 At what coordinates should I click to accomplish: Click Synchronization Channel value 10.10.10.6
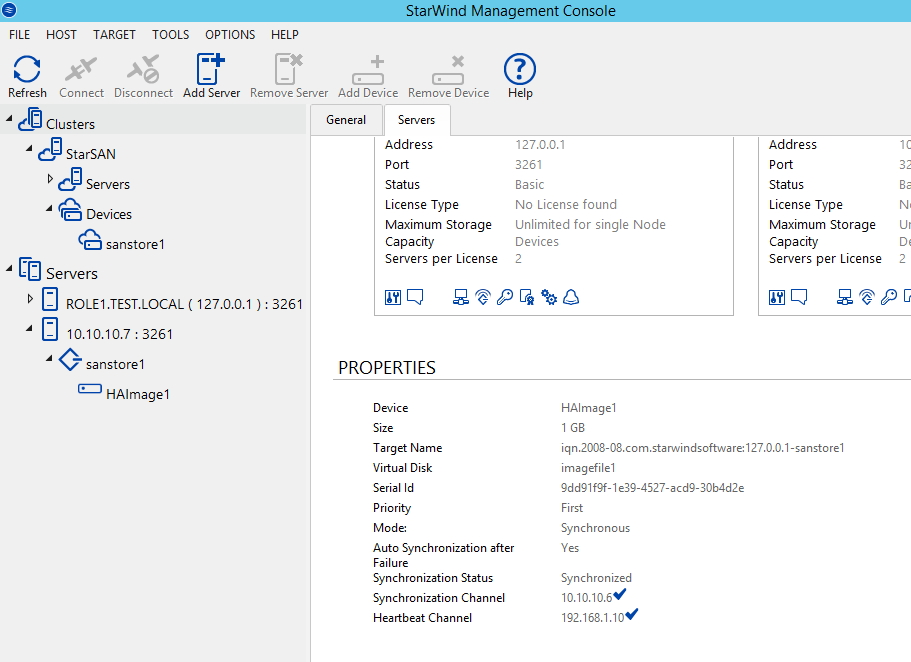(586, 598)
